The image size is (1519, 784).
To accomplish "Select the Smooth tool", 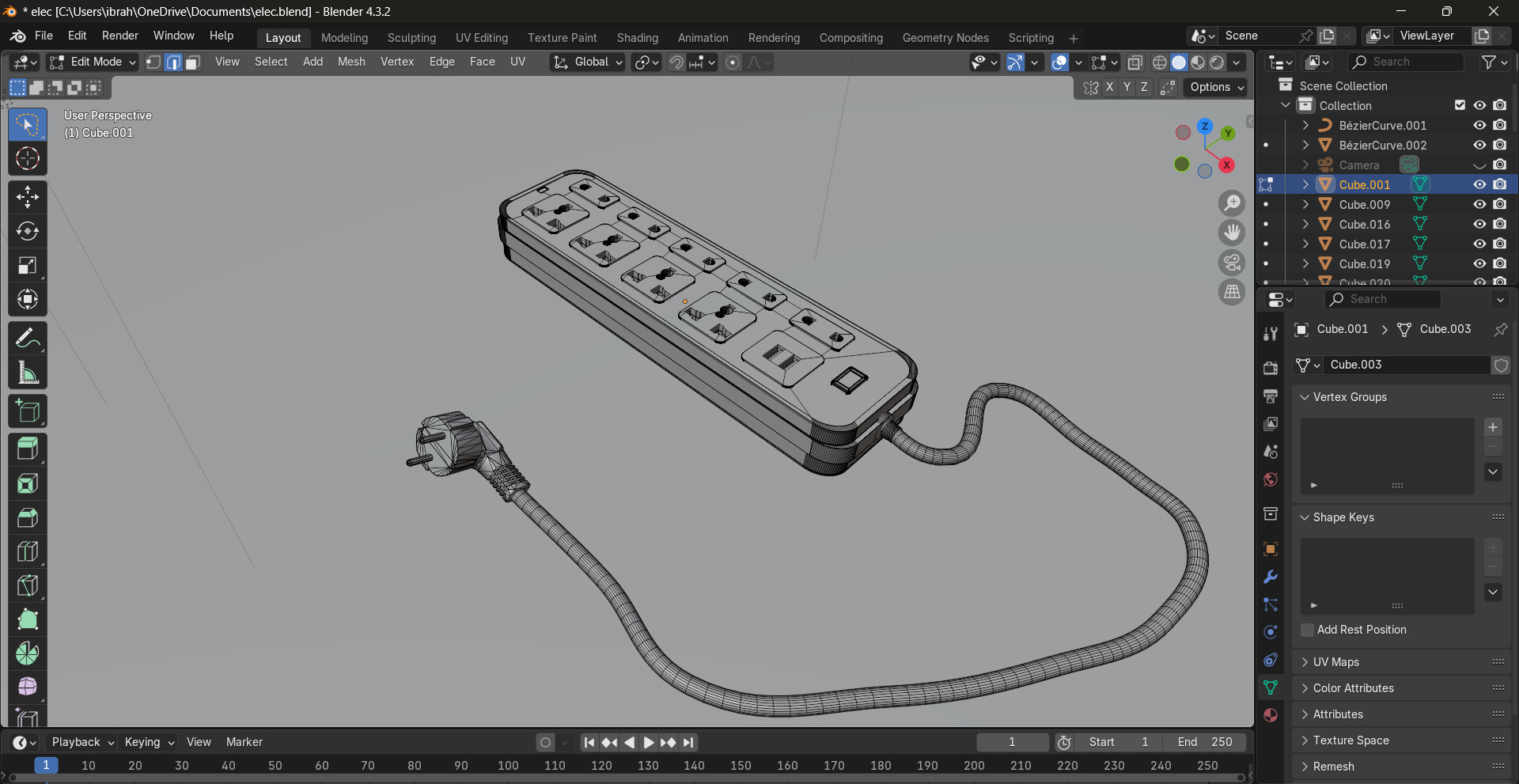I will pos(28,687).
